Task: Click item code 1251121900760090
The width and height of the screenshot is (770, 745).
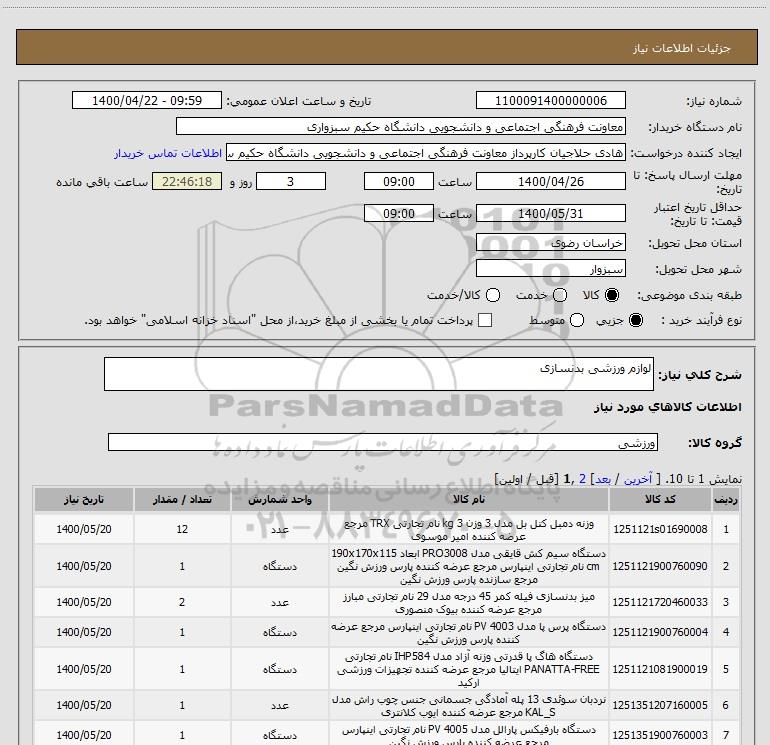Action: (x=660, y=566)
